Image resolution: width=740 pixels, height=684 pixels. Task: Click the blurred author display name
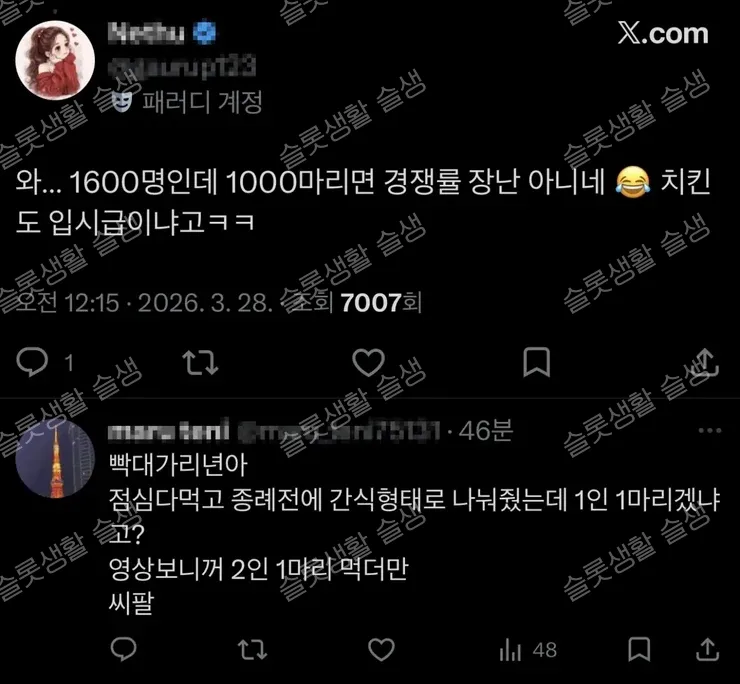pos(146,33)
